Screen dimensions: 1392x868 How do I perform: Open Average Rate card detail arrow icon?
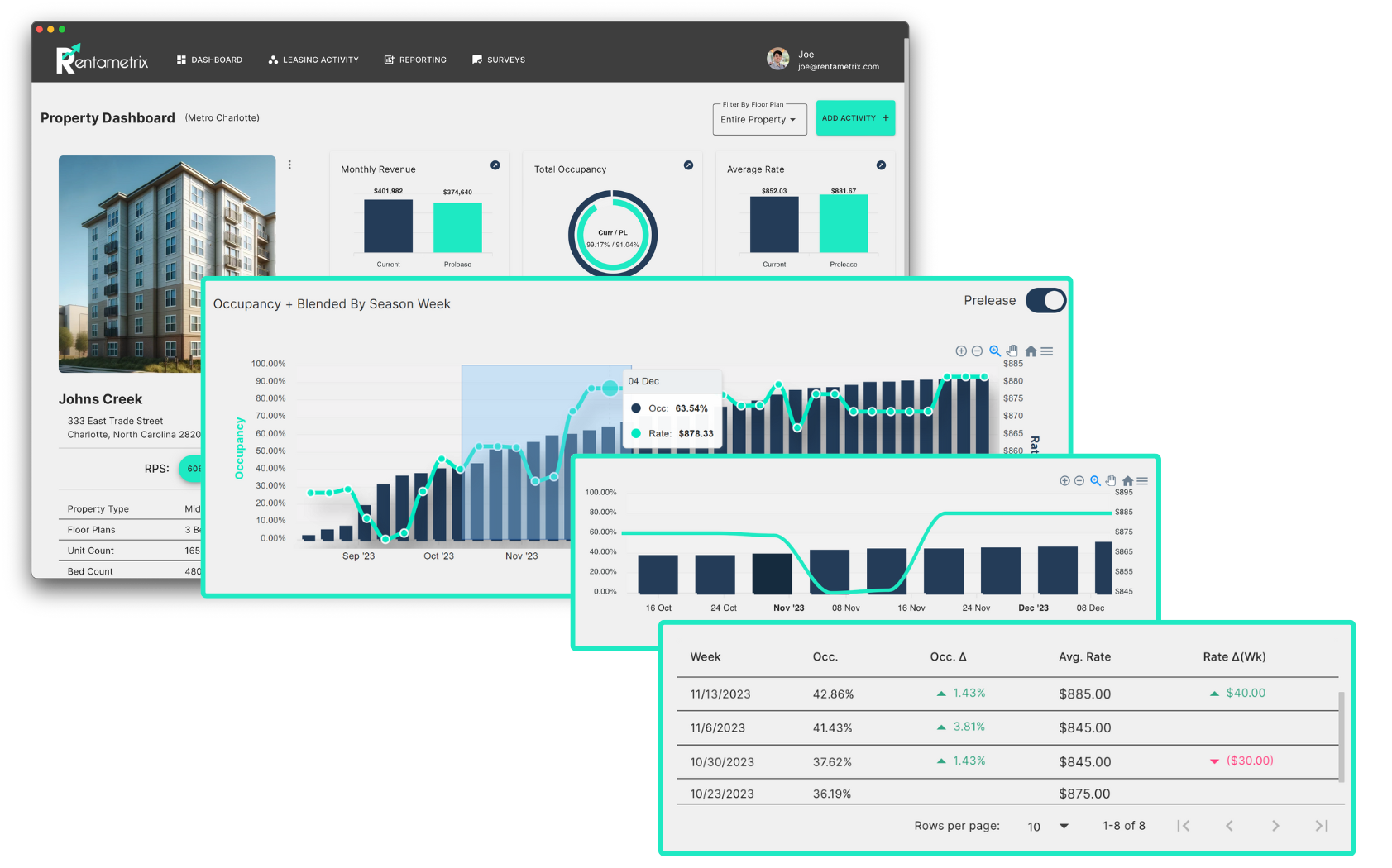[881, 165]
